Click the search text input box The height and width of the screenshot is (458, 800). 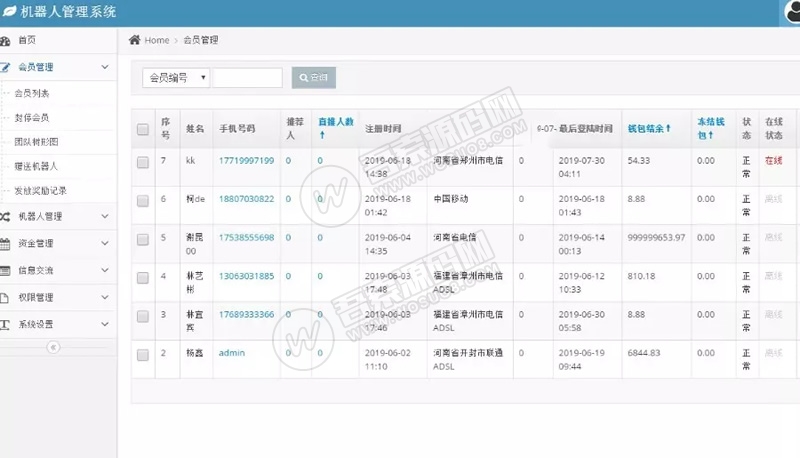tap(248, 78)
